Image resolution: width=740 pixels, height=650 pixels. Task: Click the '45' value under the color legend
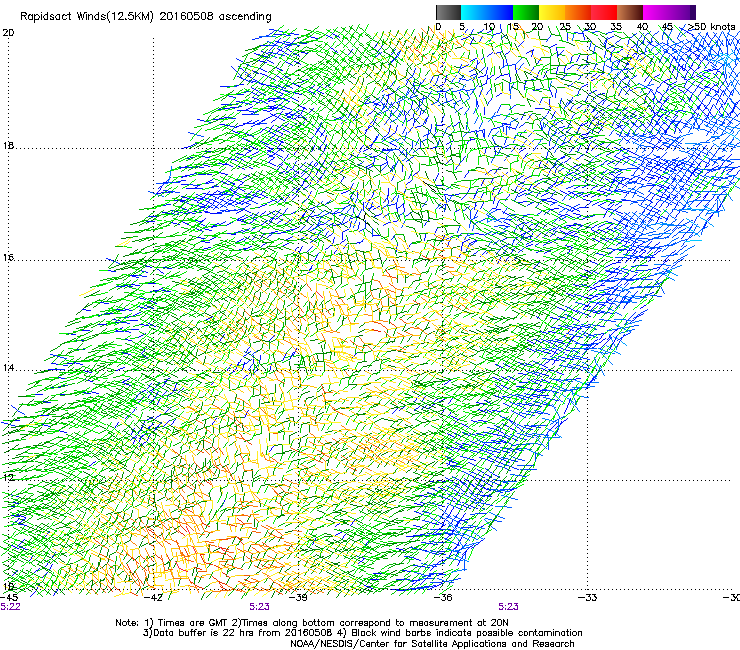667,27
